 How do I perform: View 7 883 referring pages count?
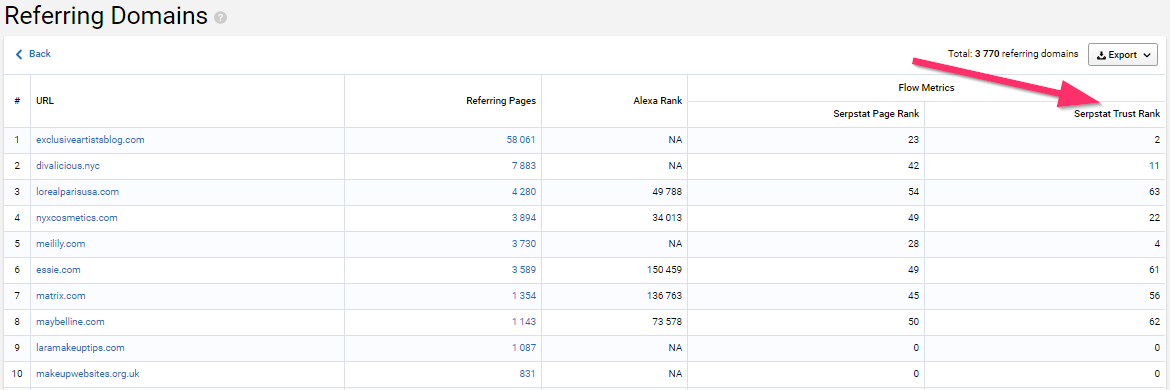[524, 166]
